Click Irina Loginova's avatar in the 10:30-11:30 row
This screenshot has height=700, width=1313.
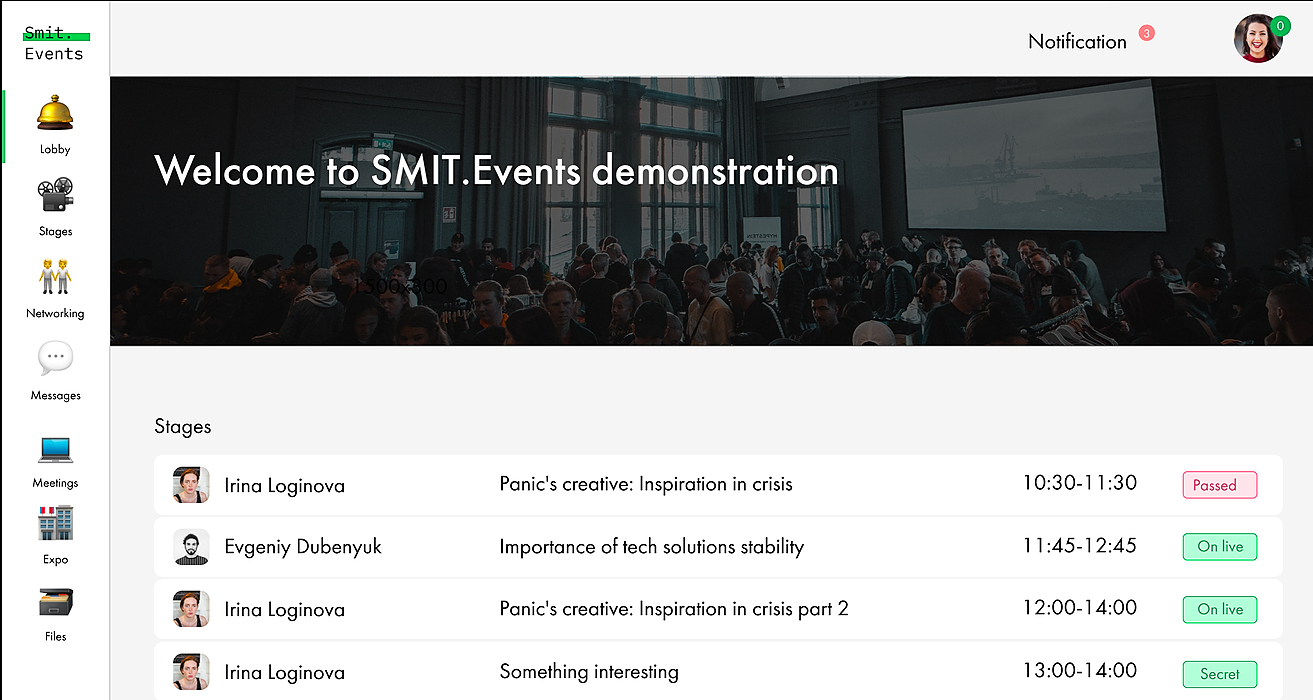point(191,485)
